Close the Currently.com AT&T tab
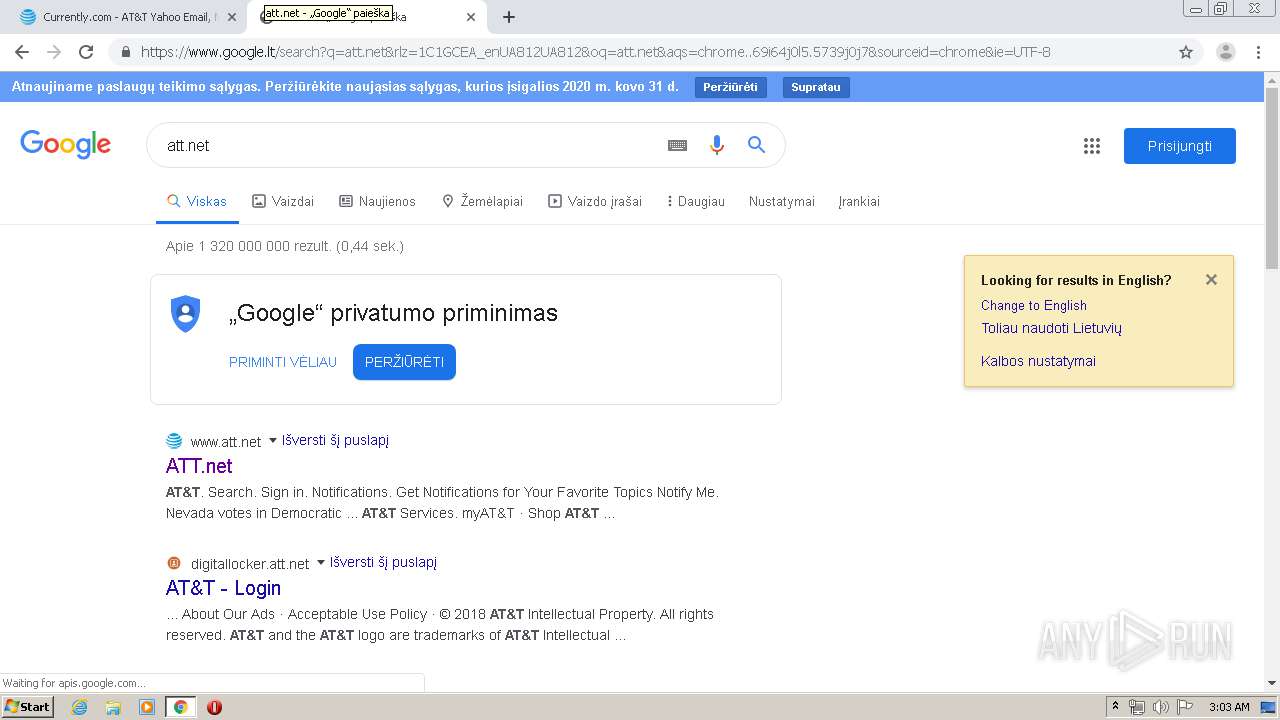This screenshot has height=720, width=1280. [x=232, y=17]
